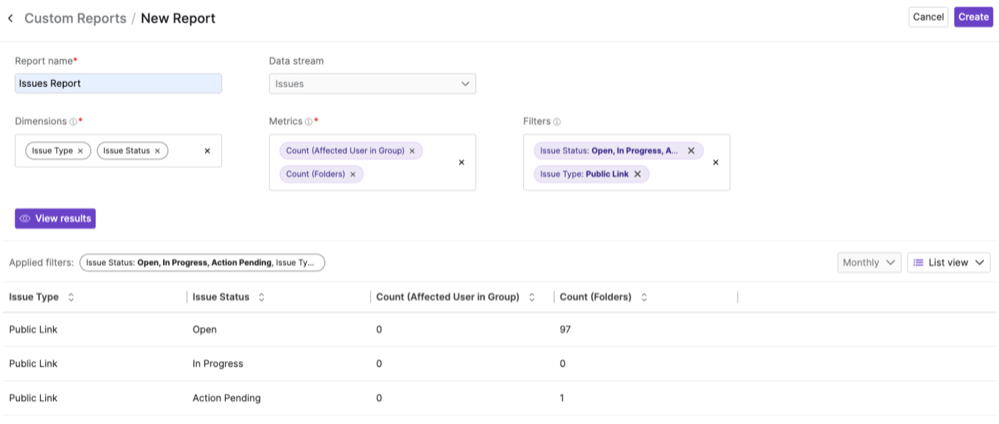
Task: Open the Monthly period dropdown
Action: [868, 262]
